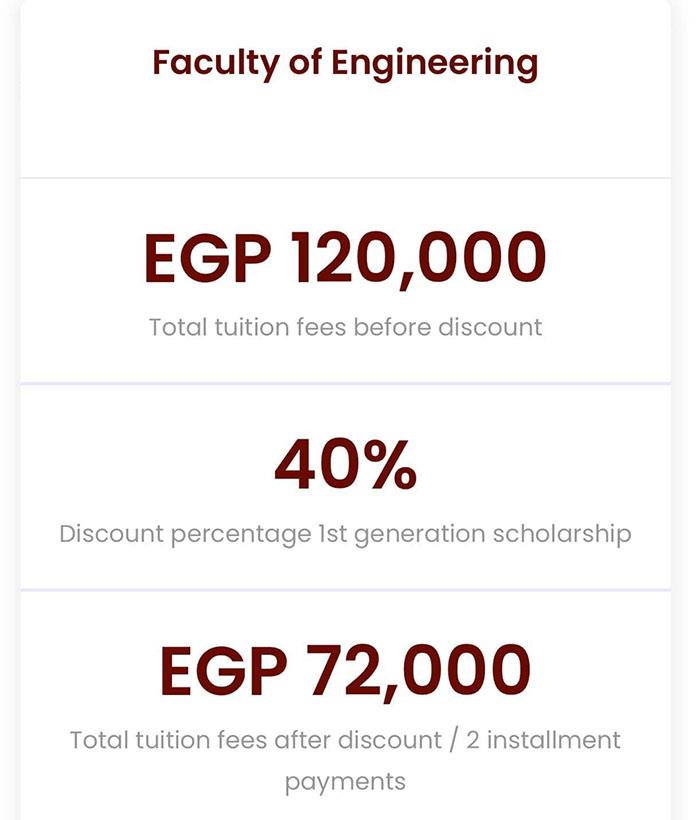
Task: Select the 40% discount figure
Action: 345,466
